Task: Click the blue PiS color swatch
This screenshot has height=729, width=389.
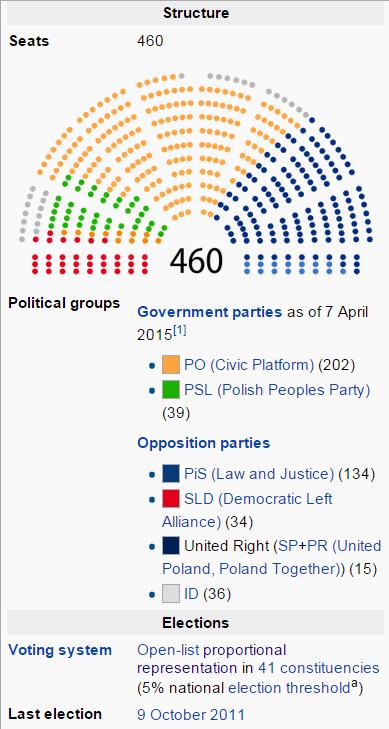Action: (171, 474)
